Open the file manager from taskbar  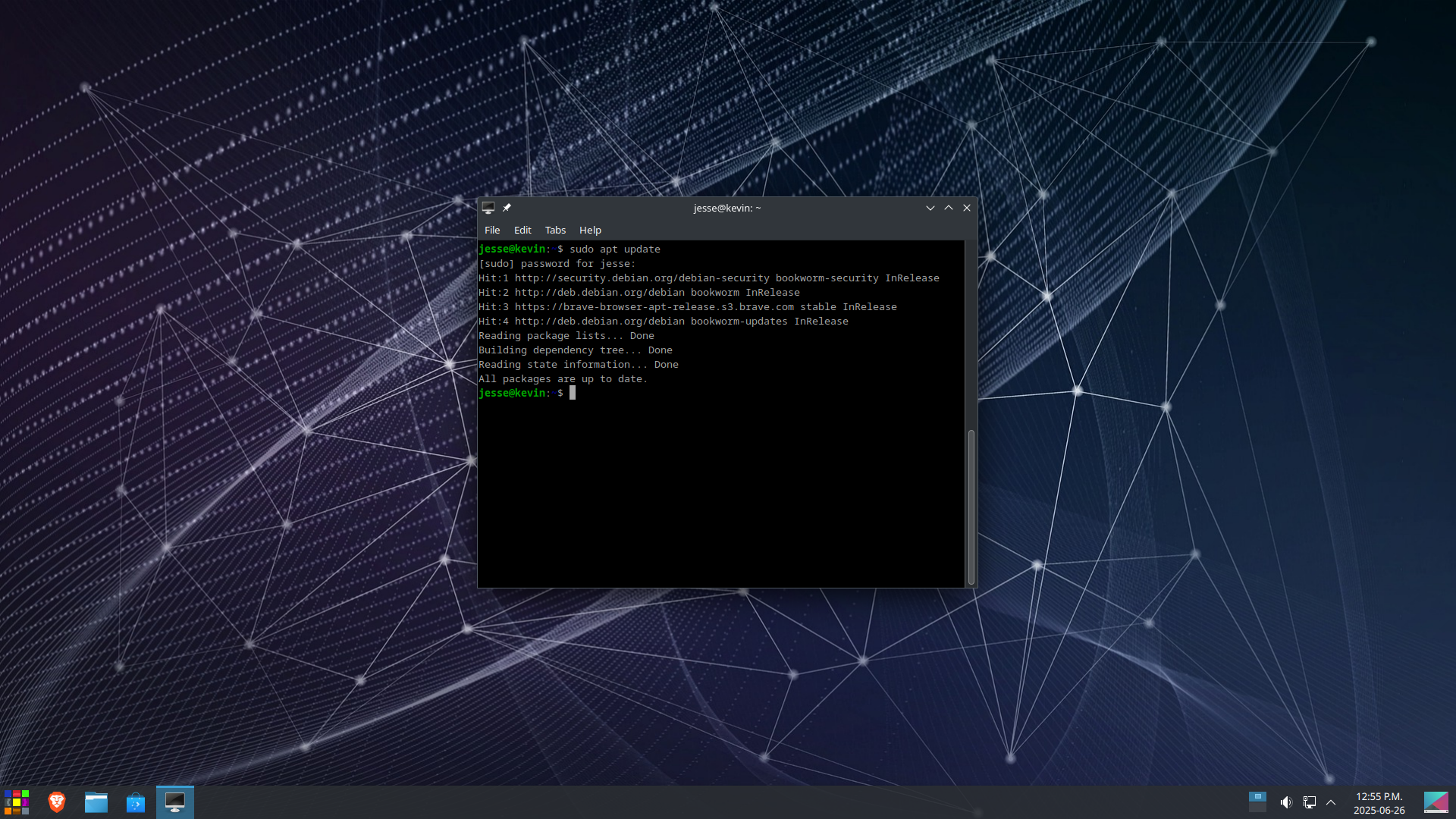[x=96, y=802]
